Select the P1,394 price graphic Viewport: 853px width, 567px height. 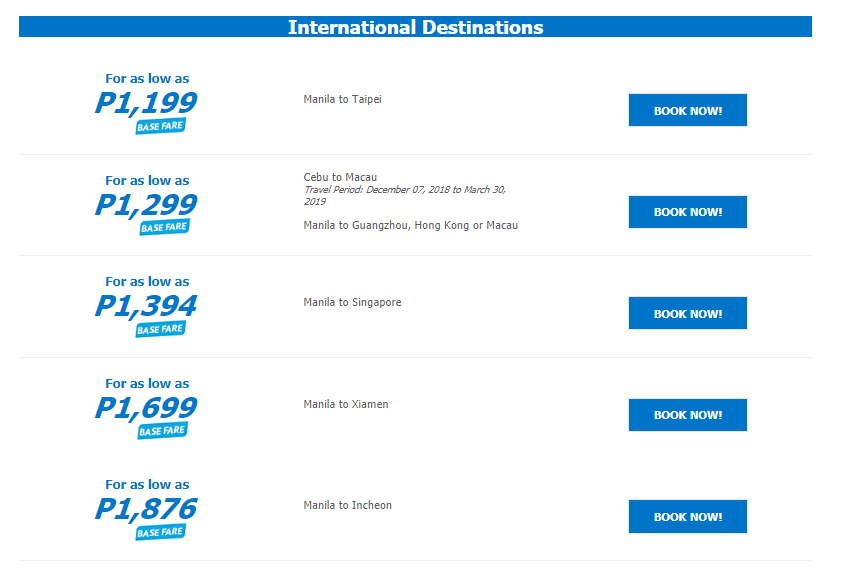[146, 306]
